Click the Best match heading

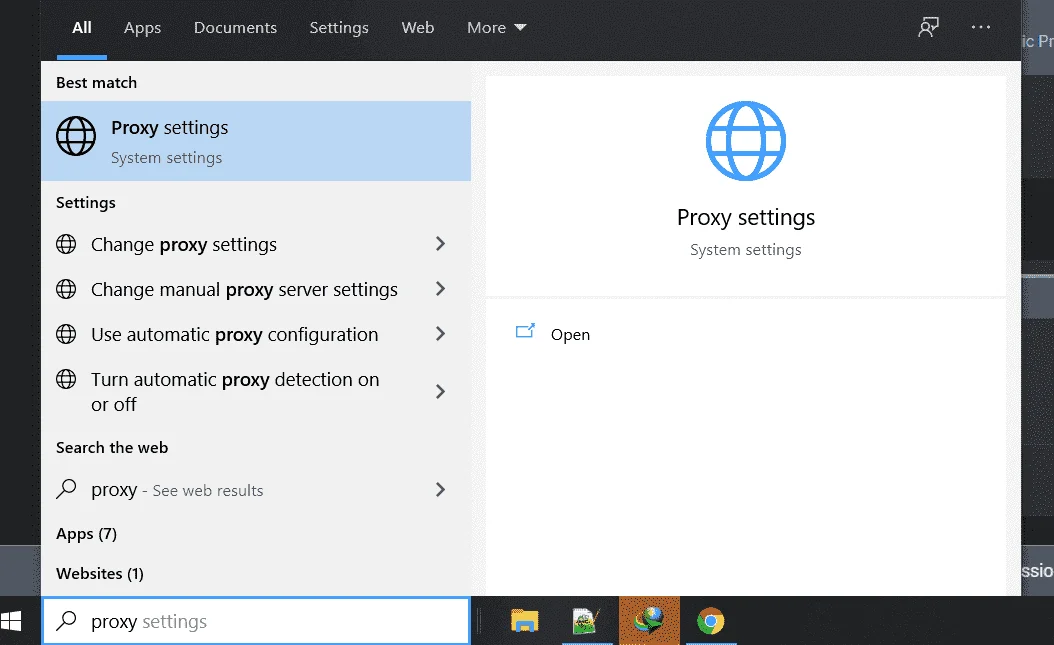point(96,83)
